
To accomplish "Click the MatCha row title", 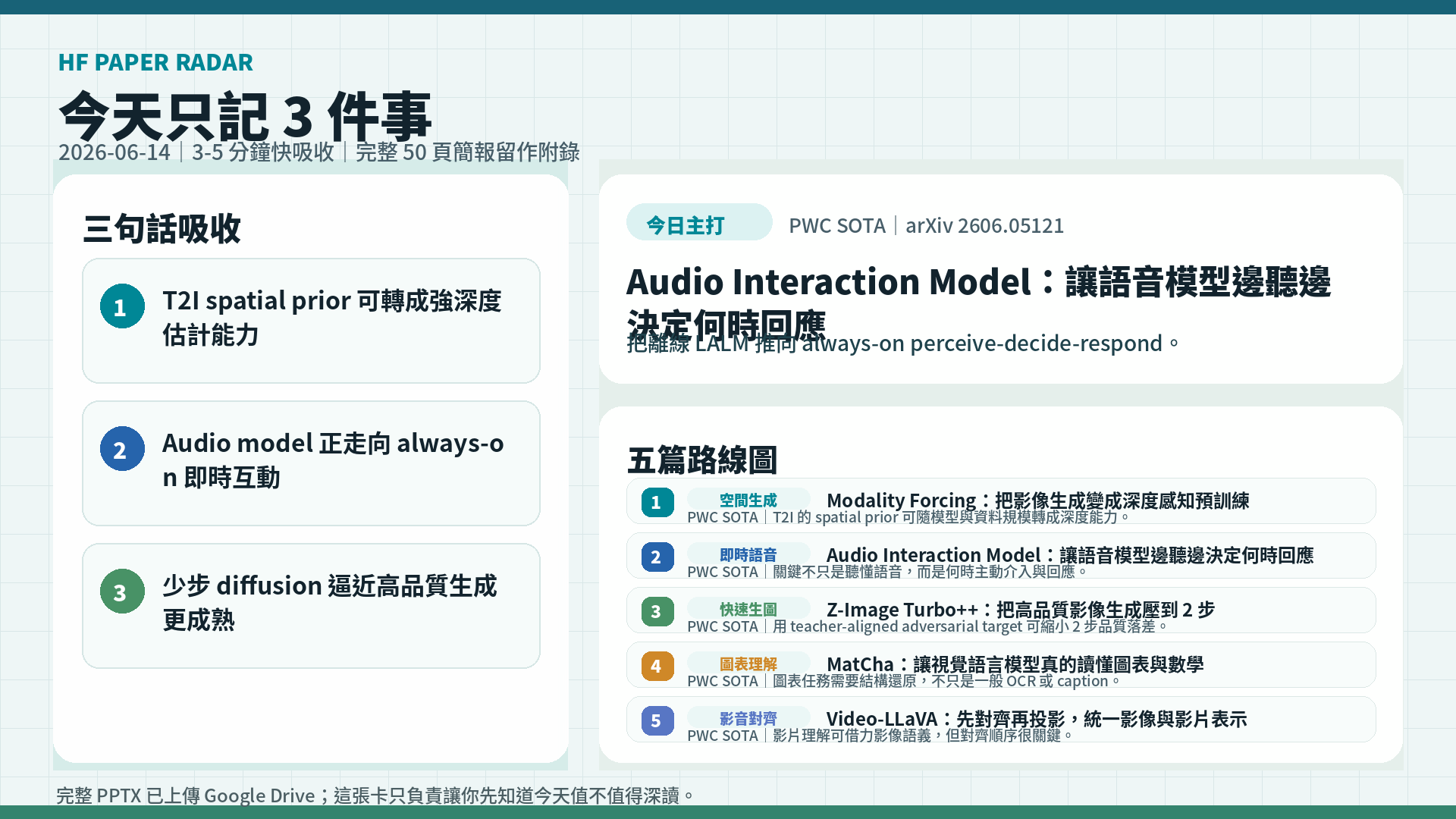I will click(1015, 664).
